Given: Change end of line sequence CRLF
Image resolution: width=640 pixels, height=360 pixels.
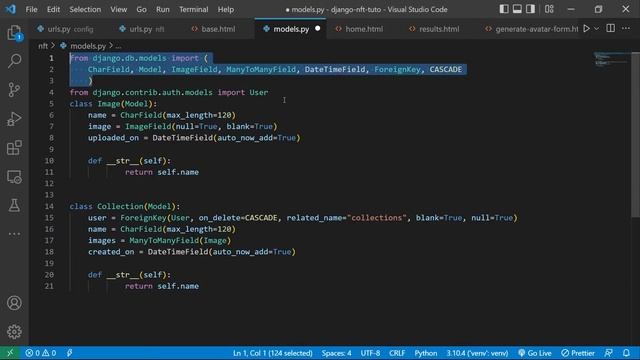Looking at the screenshot, I should 397,353.
